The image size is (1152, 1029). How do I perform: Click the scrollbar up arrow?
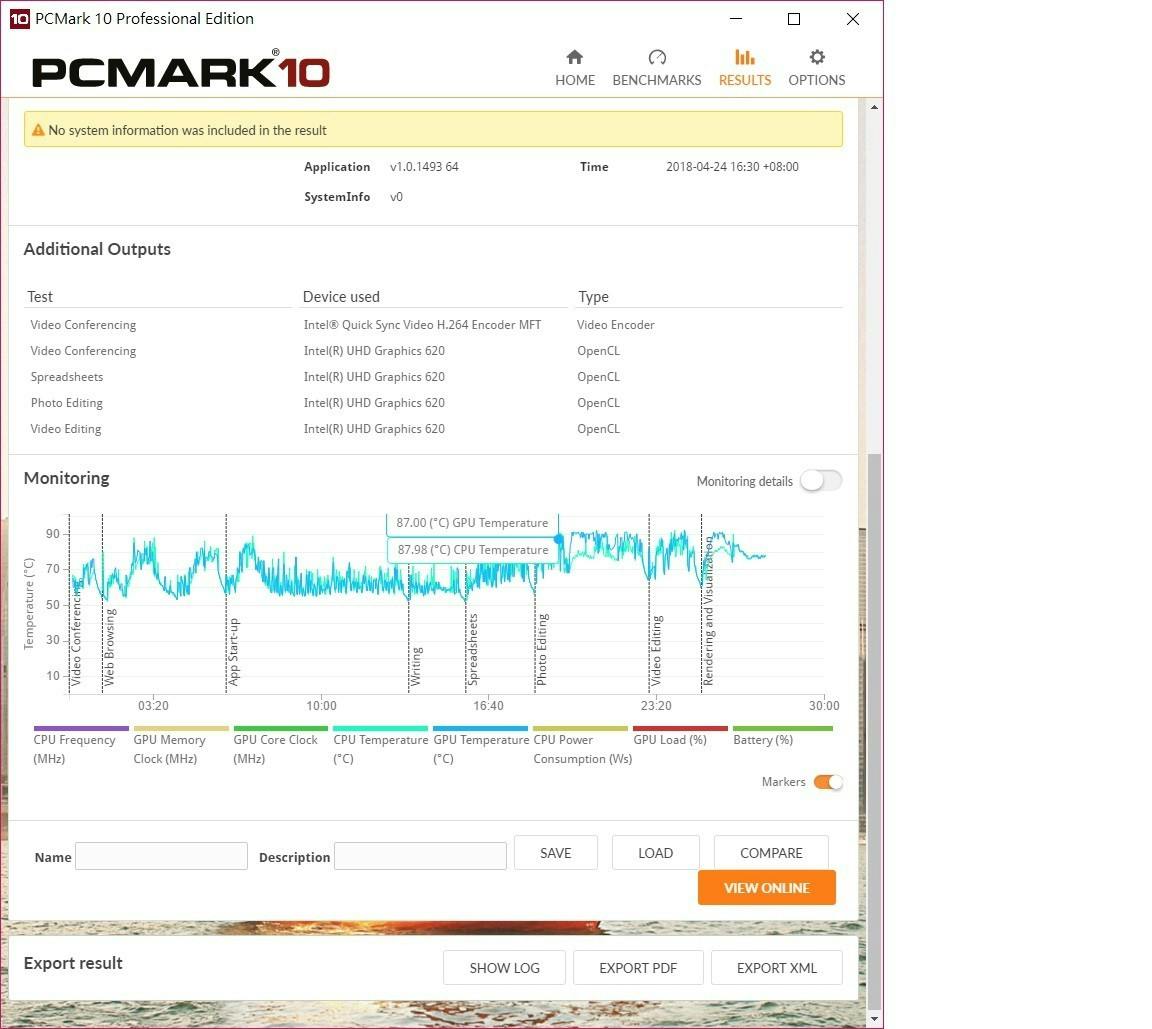(874, 107)
